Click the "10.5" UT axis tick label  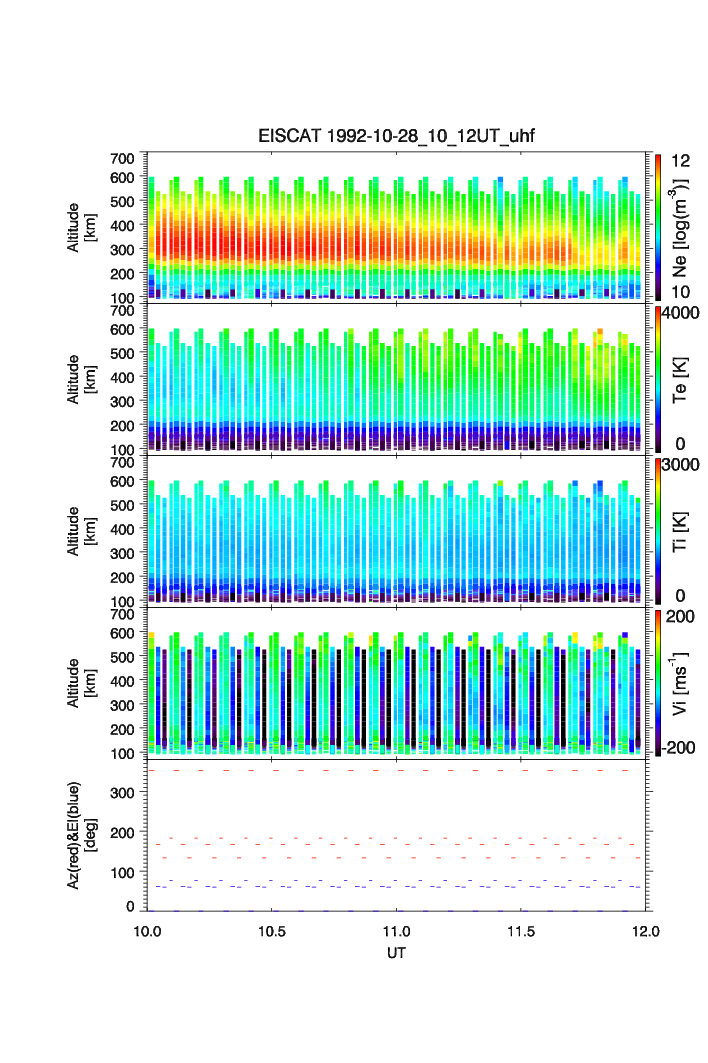click(271, 931)
